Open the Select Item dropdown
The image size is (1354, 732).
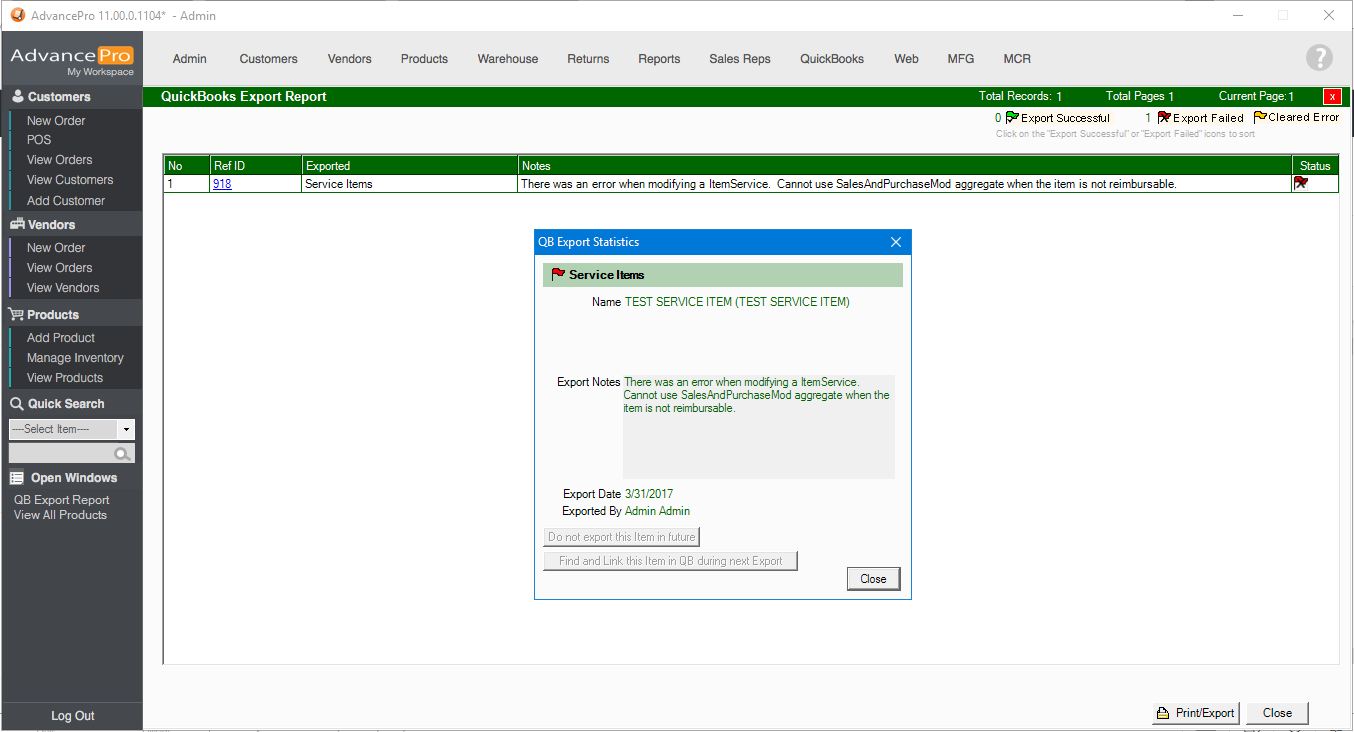126,430
